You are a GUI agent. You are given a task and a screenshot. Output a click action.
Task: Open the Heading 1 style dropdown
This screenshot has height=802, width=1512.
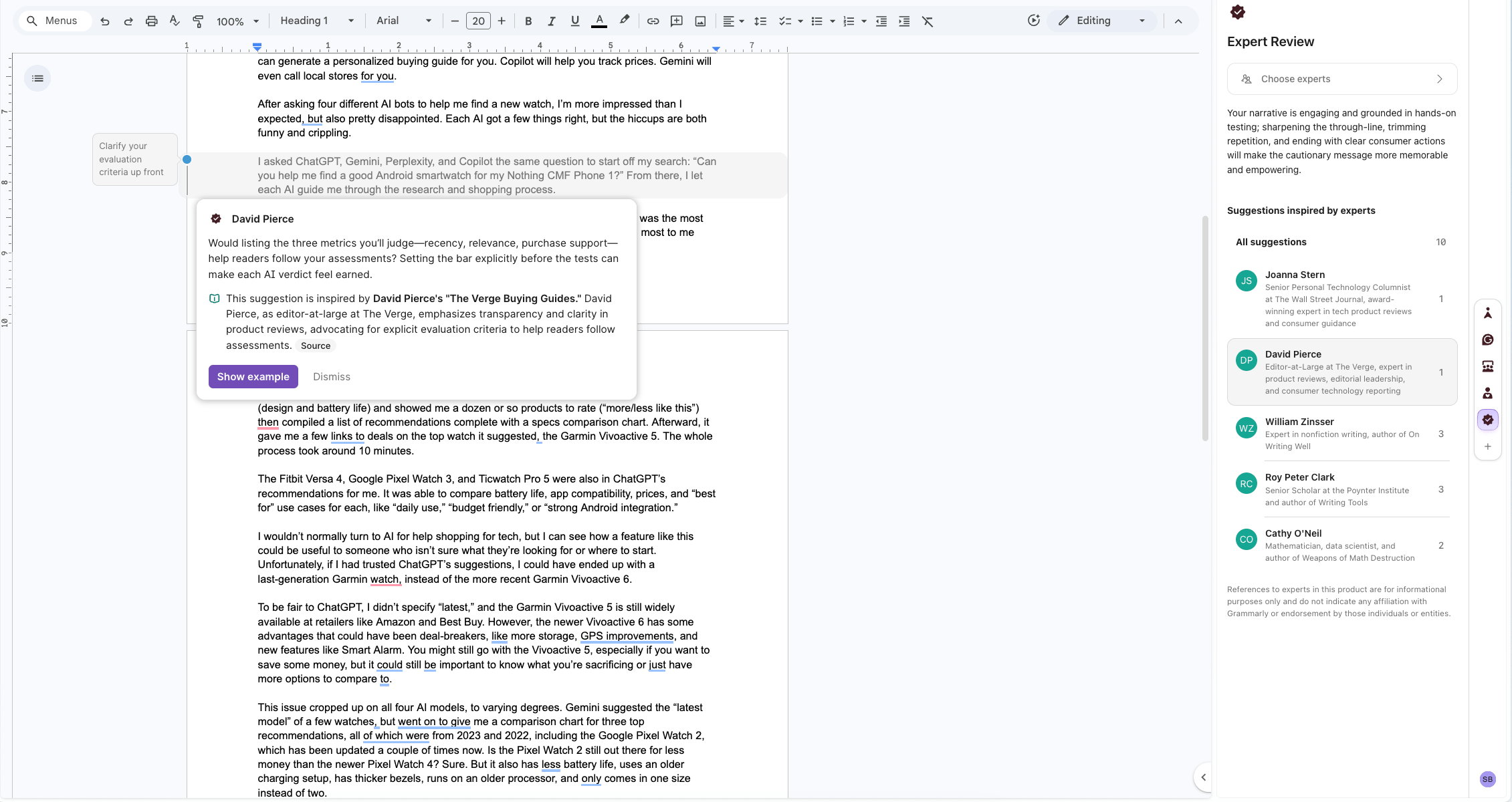pos(317,21)
